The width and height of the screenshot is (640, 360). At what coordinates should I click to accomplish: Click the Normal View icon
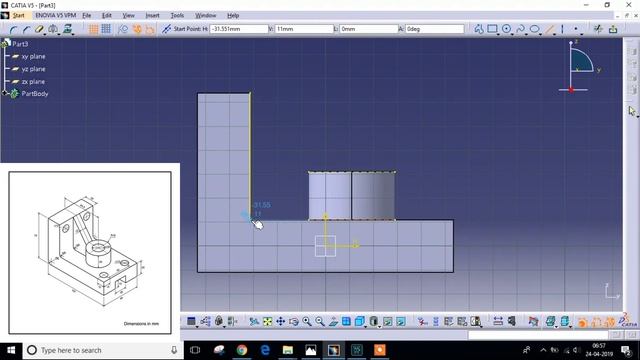coord(333,322)
